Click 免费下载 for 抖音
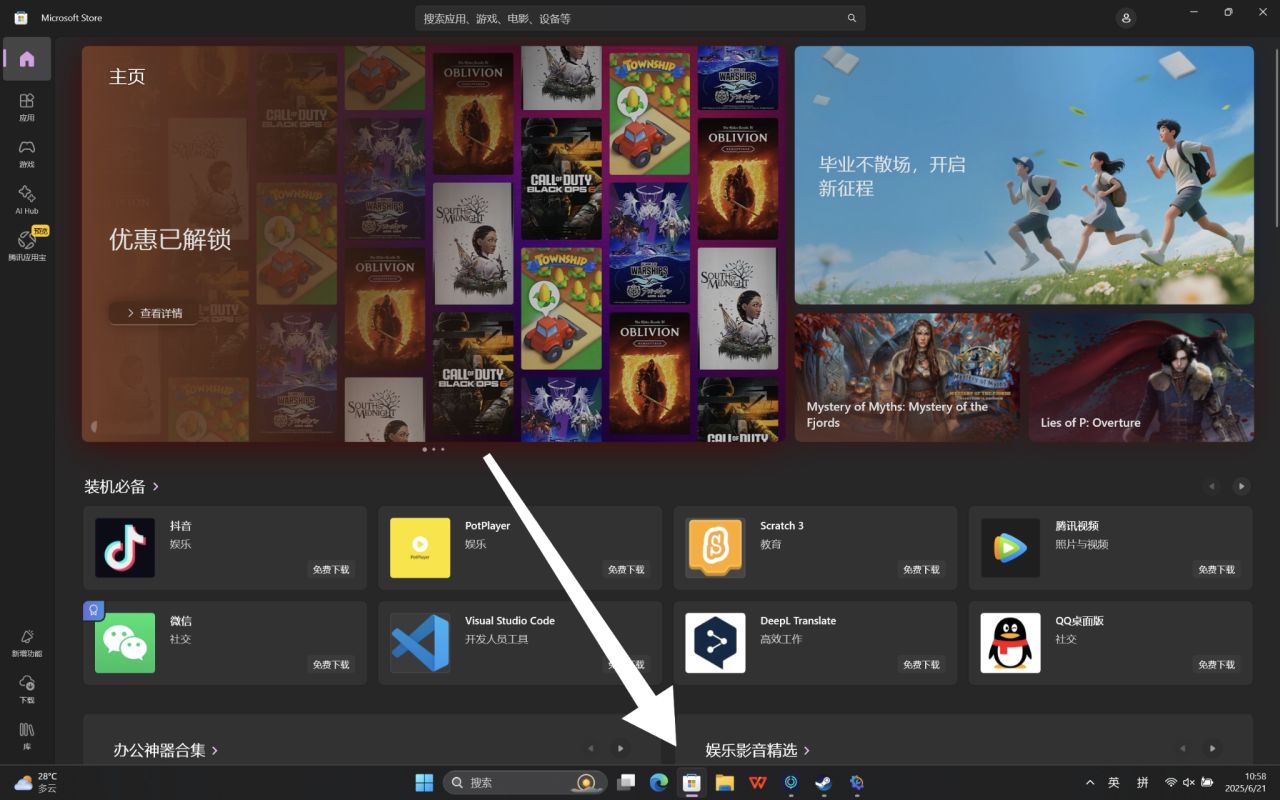1280x800 pixels. [x=331, y=569]
